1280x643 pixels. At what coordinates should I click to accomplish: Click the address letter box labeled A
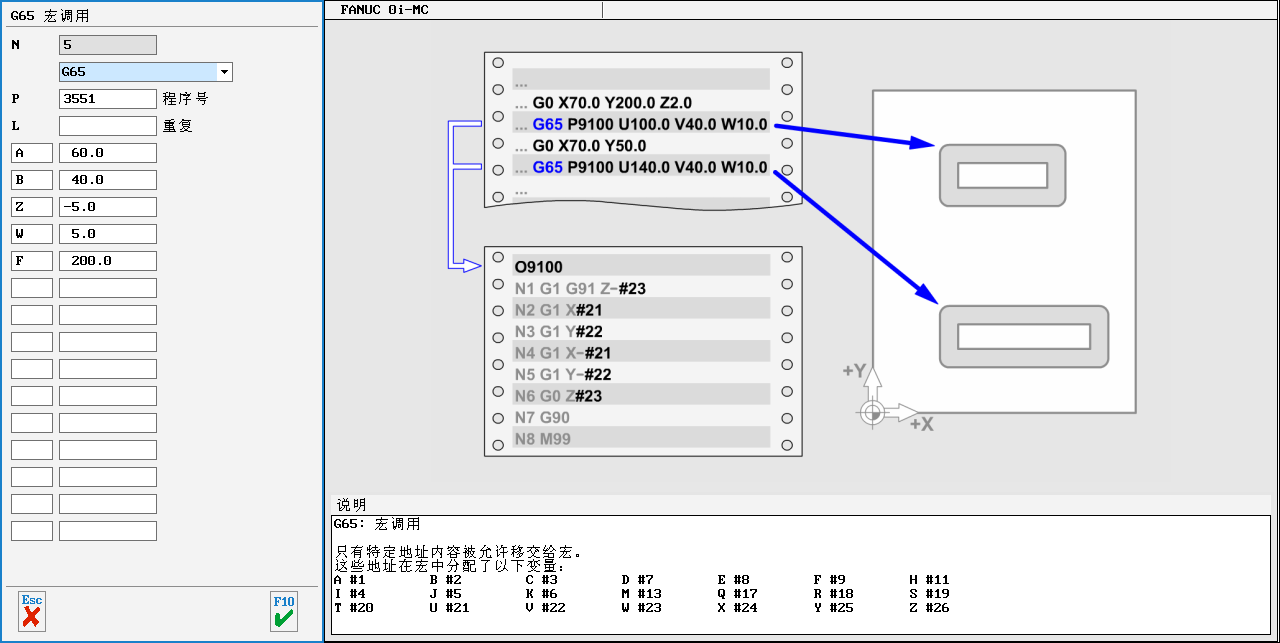pos(32,153)
